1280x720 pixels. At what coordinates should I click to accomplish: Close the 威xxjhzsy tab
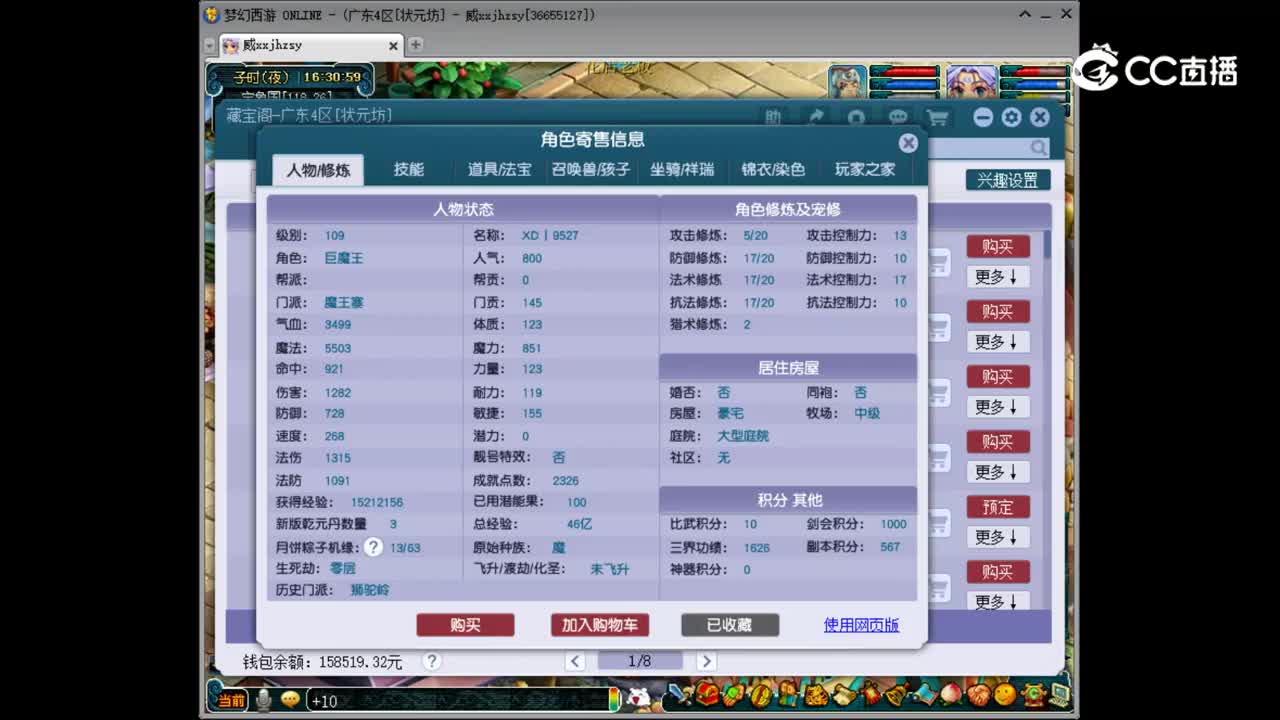point(393,45)
